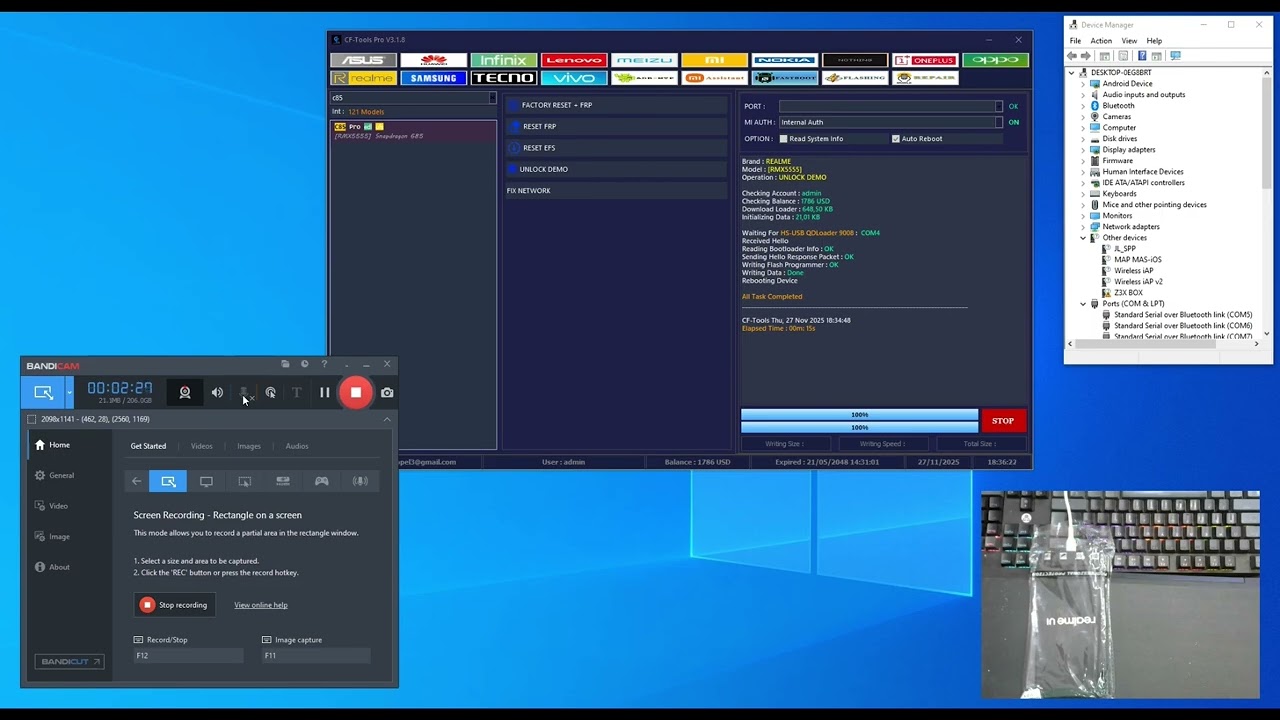Collapse the Other devices node

[1083, 238]
